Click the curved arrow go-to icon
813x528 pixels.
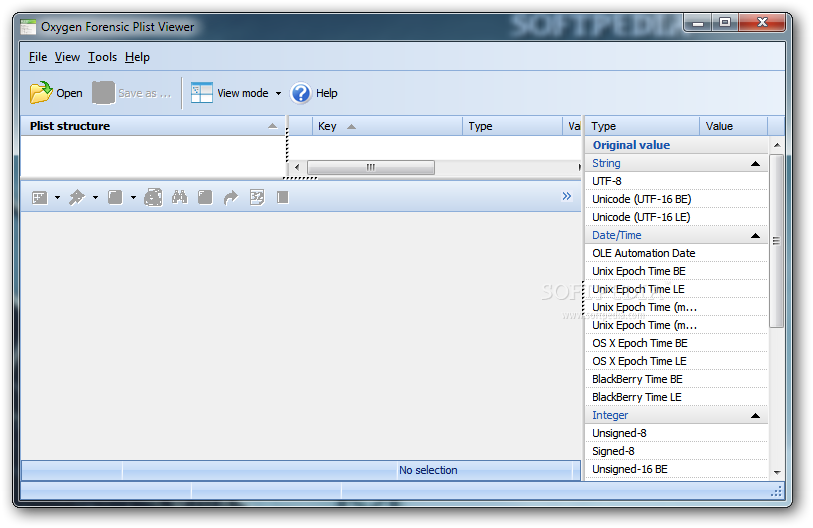click(231, 197)
